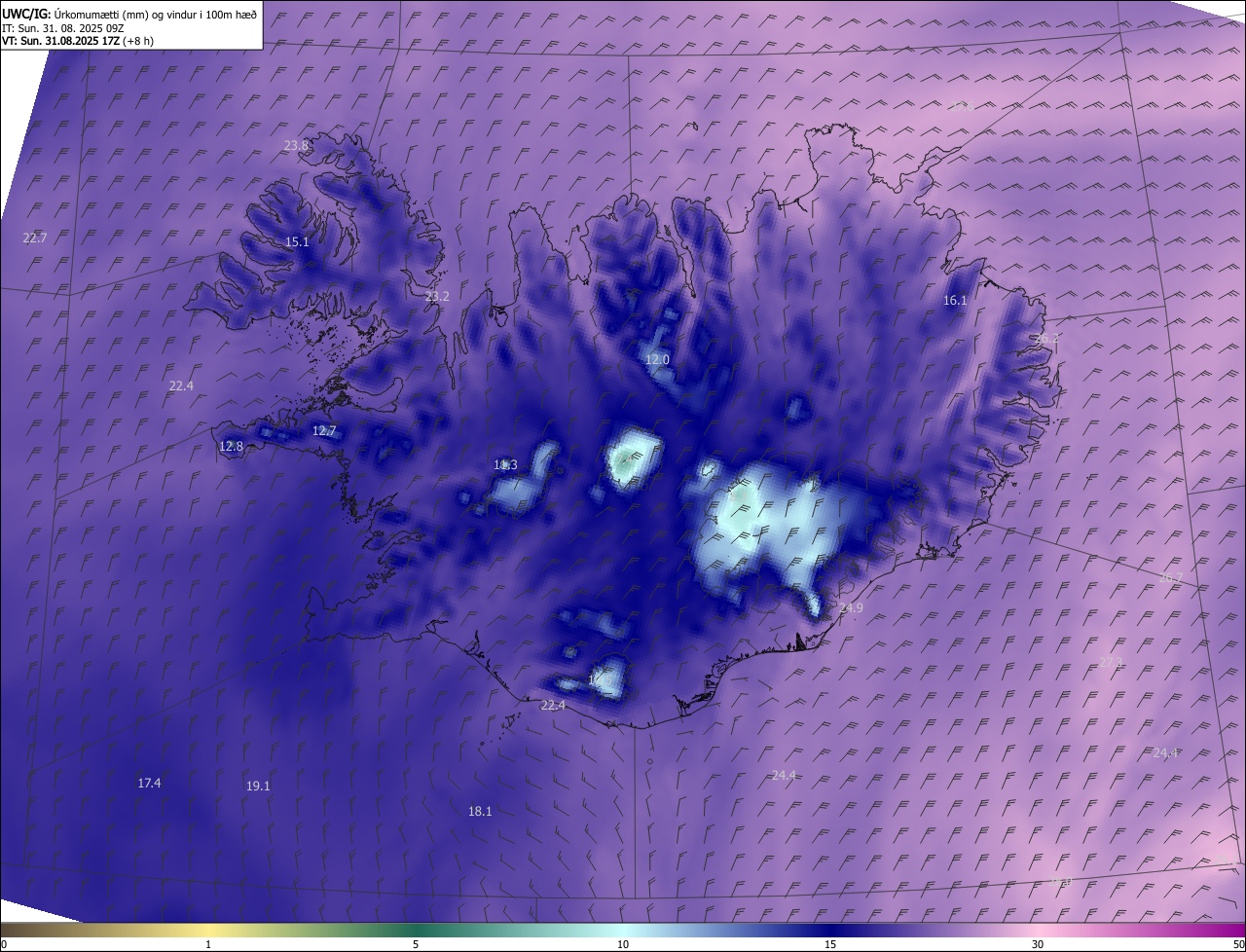Click the 17.4 value label on the map
Image resolution: width=1246 pixels, height=952 pixels.
click(x=149, y=783)
